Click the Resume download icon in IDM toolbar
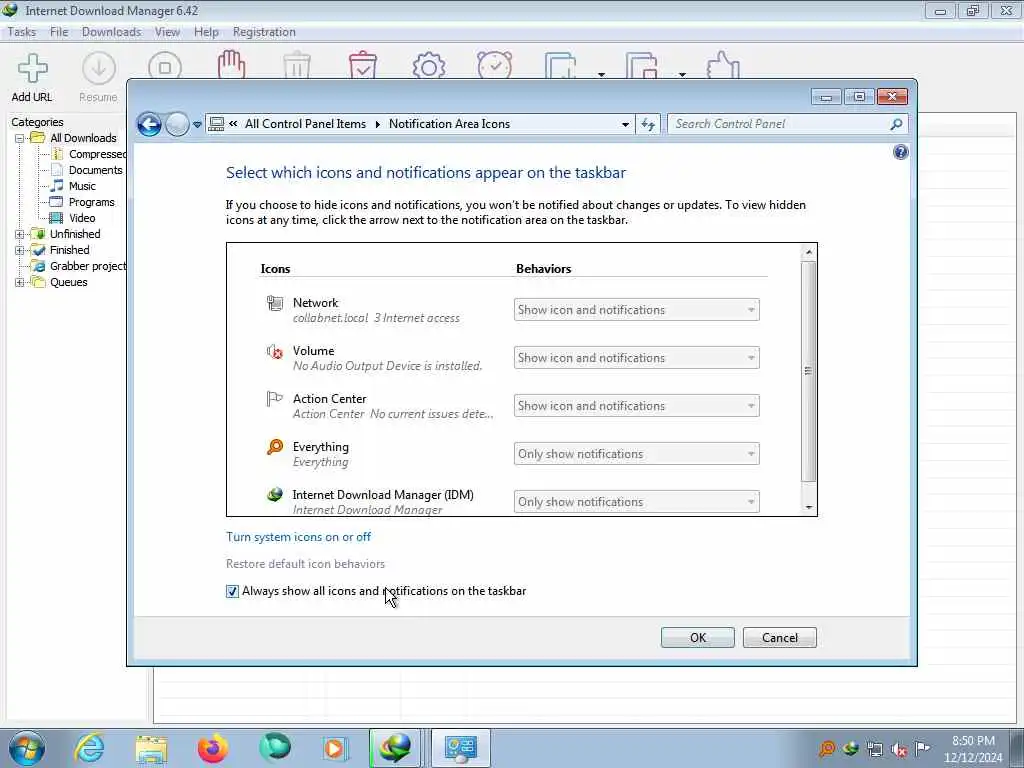Image resolution: width=1024 pixels, height=768 pixels. [99, 77]
